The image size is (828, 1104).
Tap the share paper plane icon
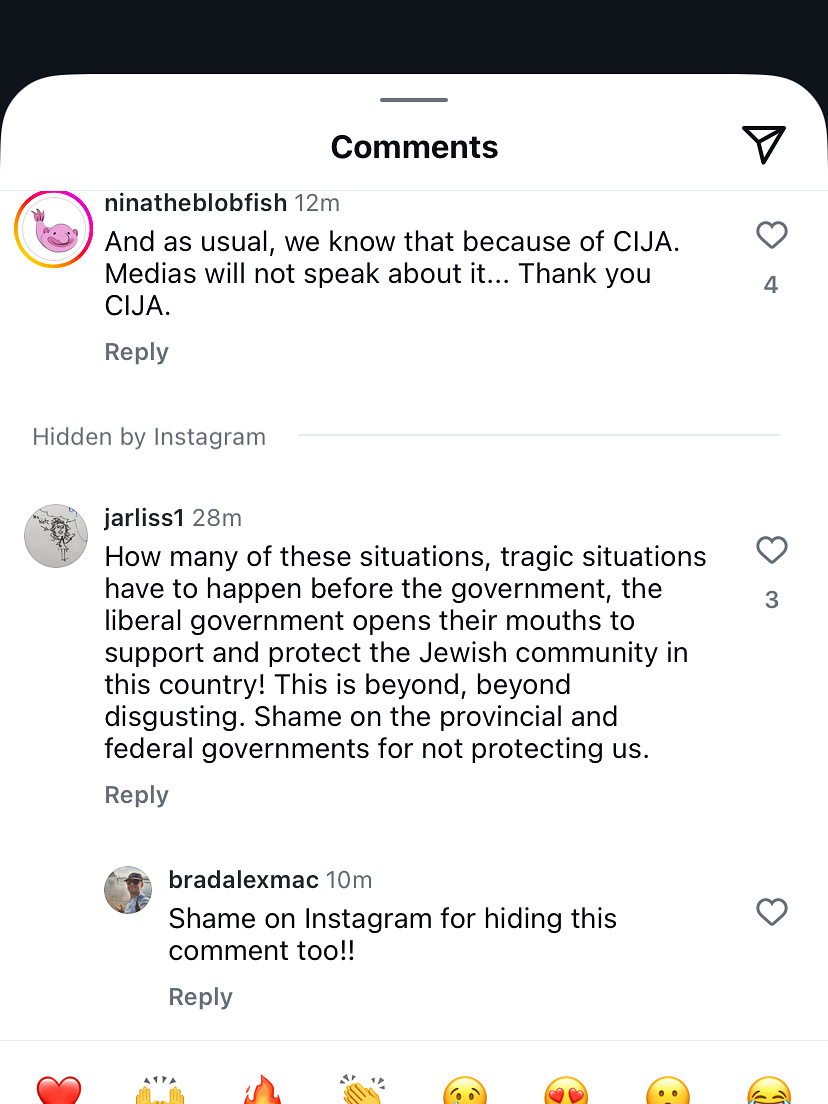pyautogui.click(x=764, y=145)
